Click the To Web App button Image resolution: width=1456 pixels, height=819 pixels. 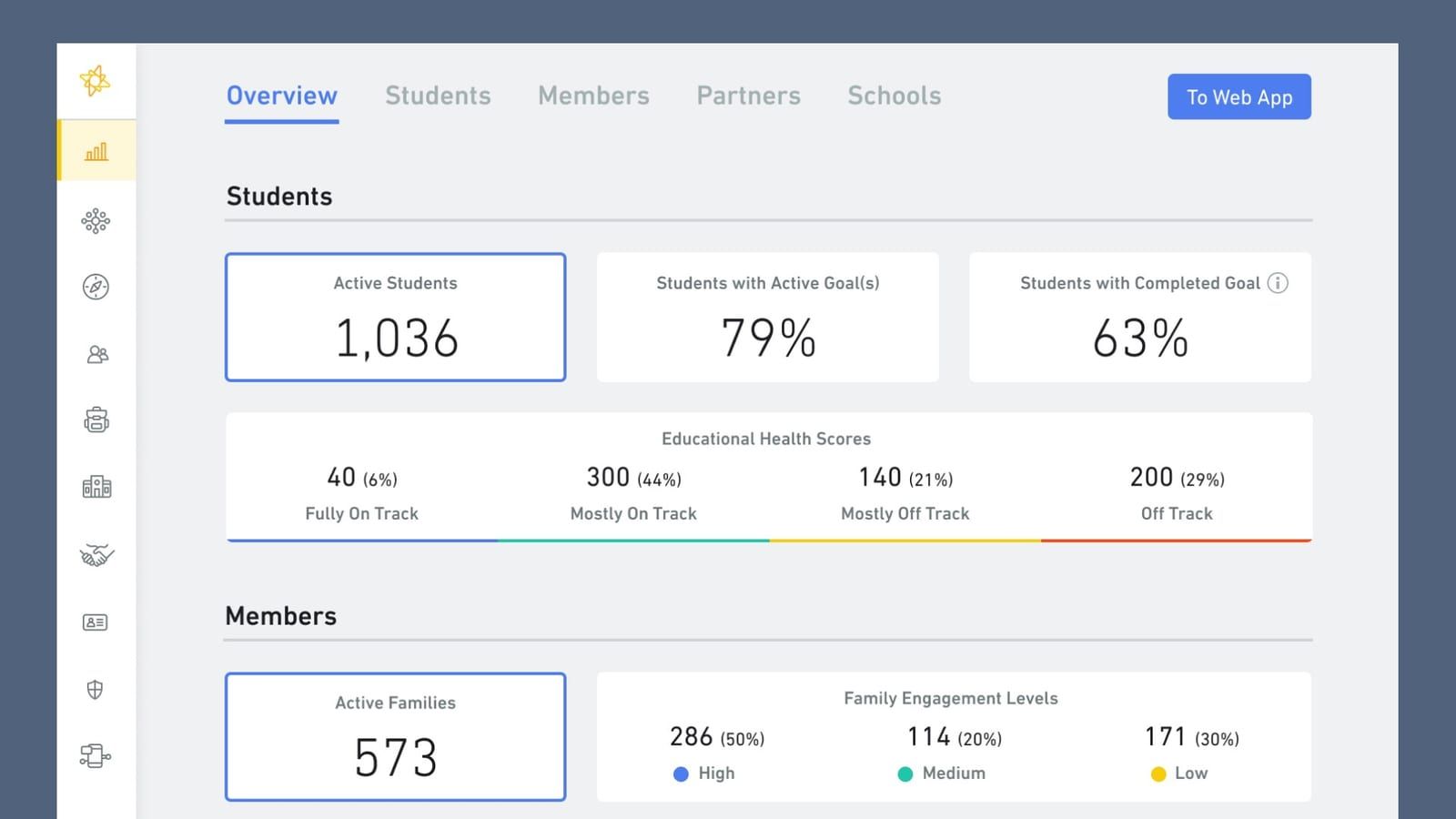pyautogui.click(x=1239, y=96)
